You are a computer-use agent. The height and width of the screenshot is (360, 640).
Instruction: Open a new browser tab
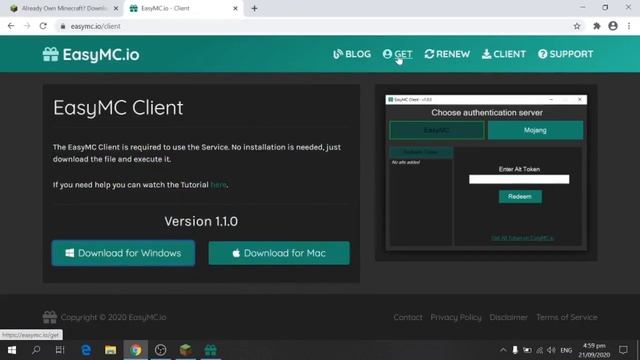point(254,8)
